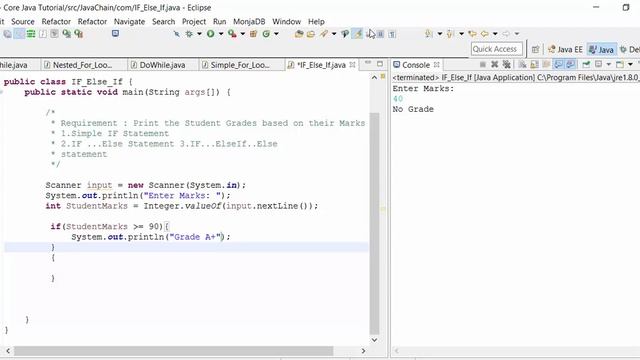
Task: Toggle Scroll Lock in Console
Action: coord(534,64)
